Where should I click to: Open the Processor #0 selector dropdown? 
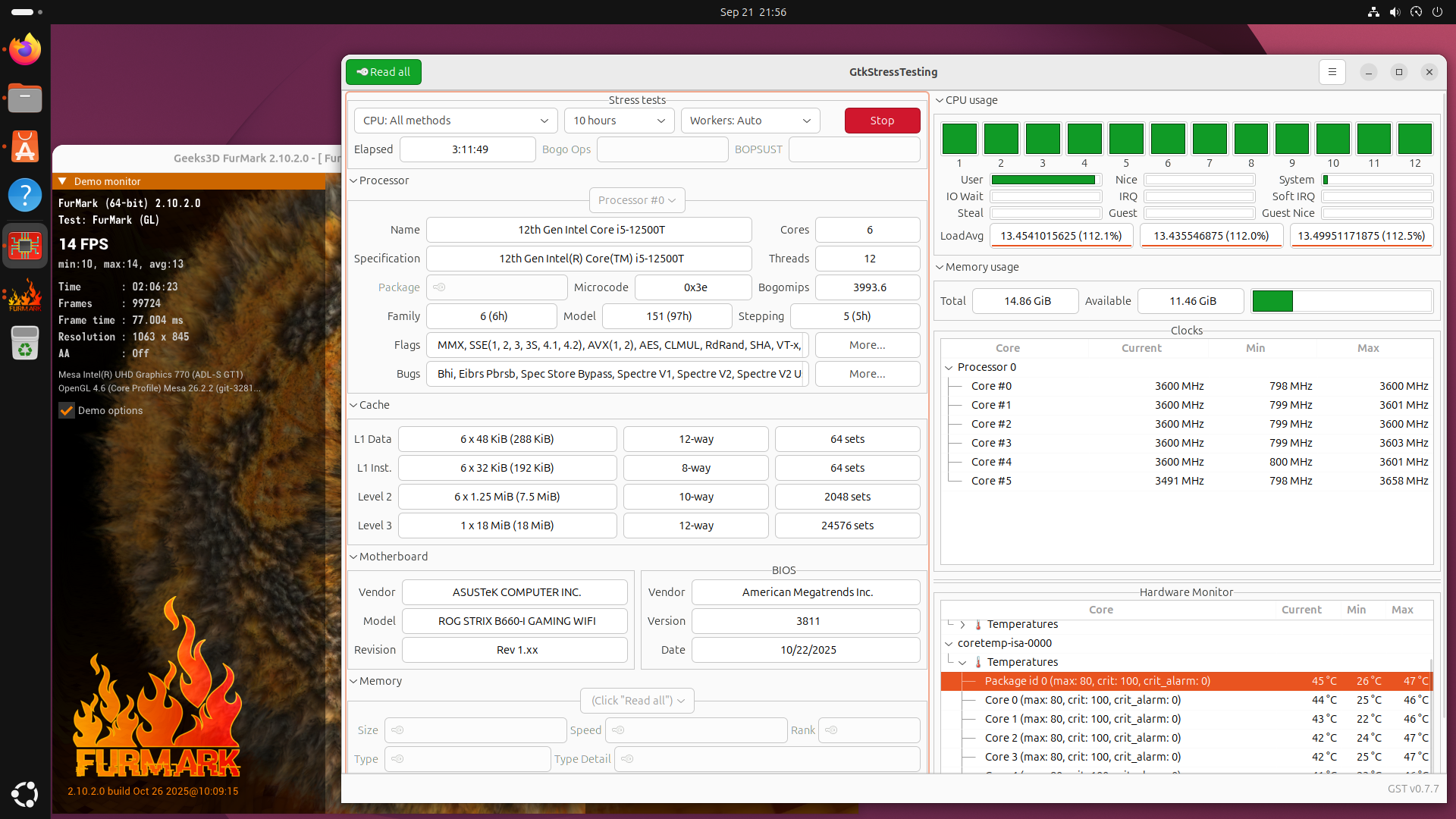tap(637, 200)
